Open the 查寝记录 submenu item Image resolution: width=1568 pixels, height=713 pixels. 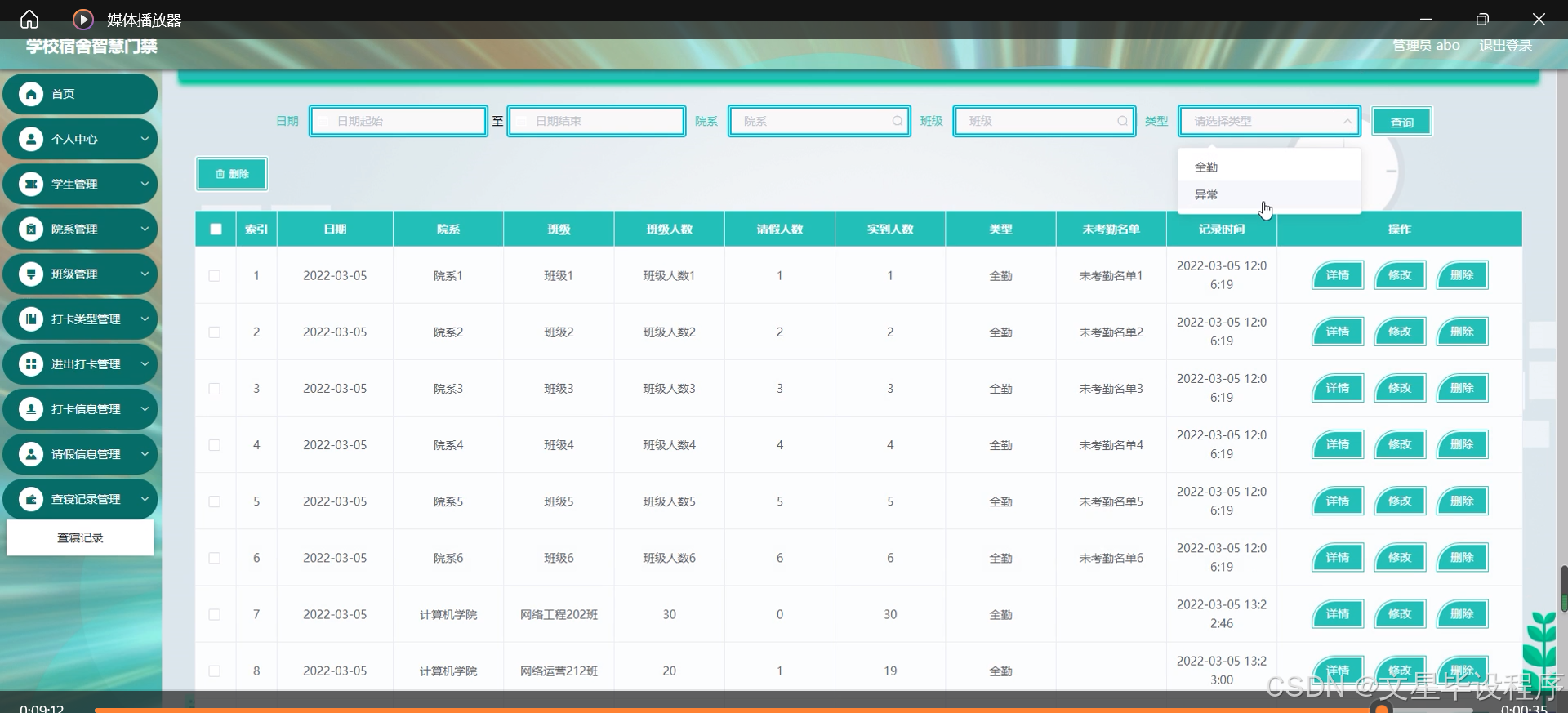(x=80, y=537)
